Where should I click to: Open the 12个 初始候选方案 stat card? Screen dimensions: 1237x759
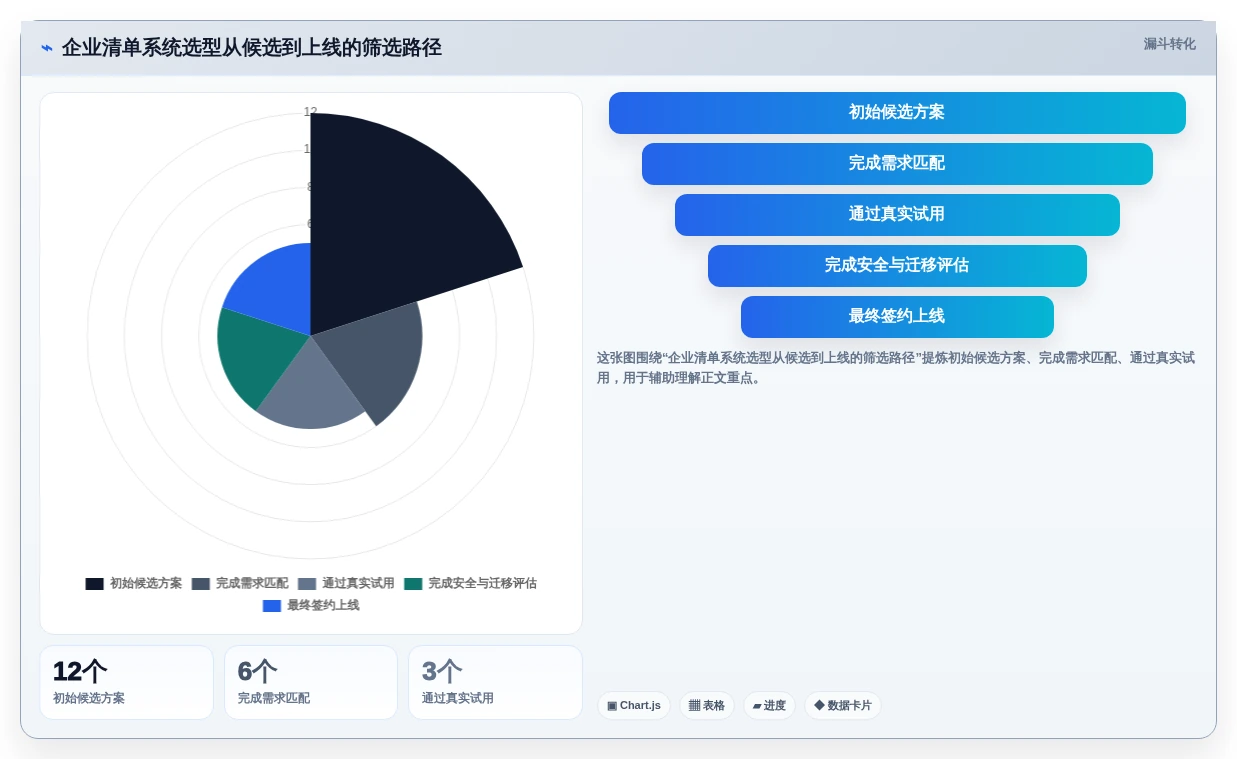pyautogui.click(x=126, y=682)
